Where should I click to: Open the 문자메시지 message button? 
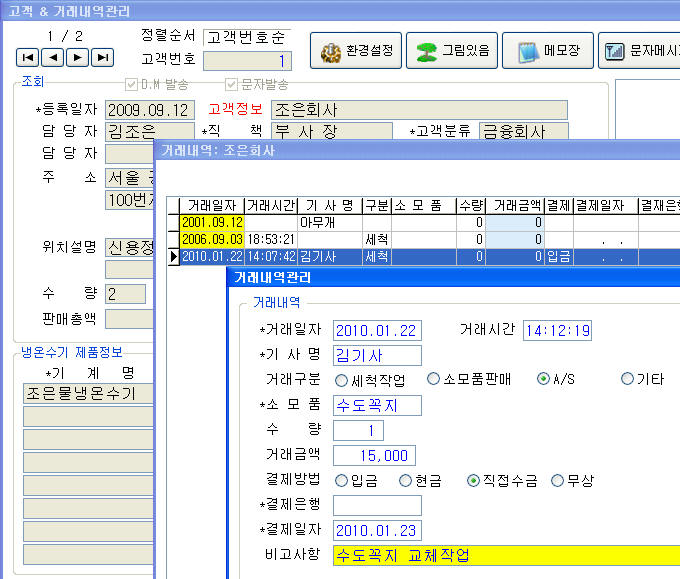tap(640, 49)
